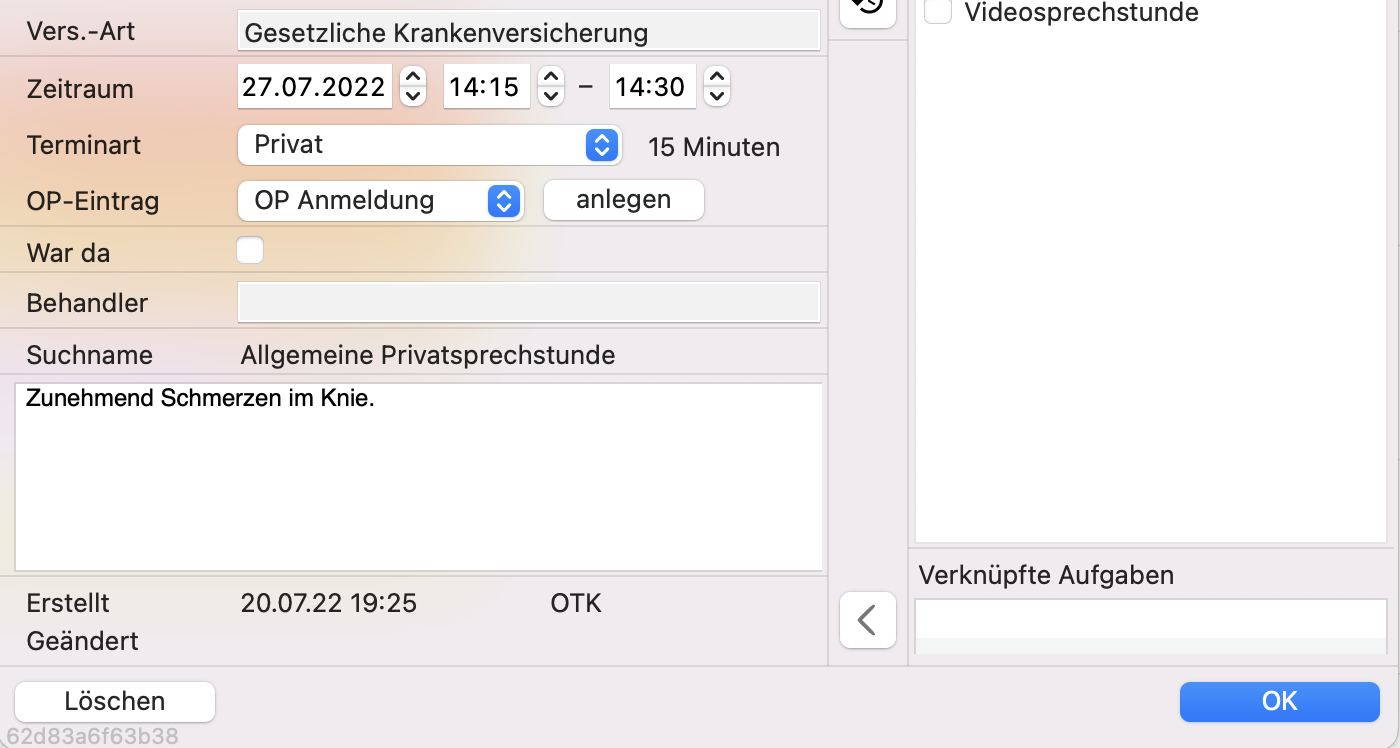Click the left chevron collapse button
Viewport: 1400px width, 748px height.
(867, 620)
